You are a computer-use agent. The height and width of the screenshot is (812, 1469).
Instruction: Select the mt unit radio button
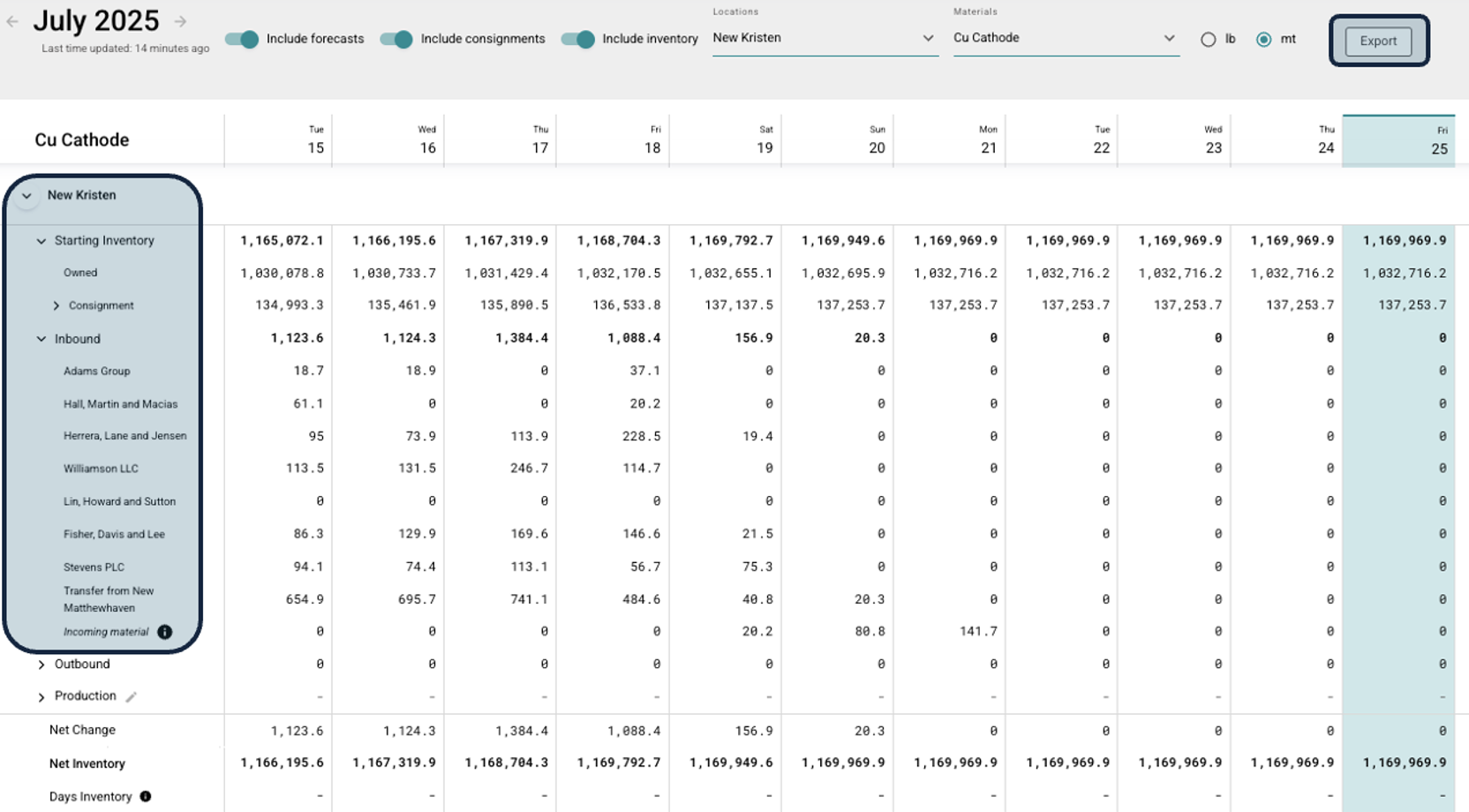1265,39
